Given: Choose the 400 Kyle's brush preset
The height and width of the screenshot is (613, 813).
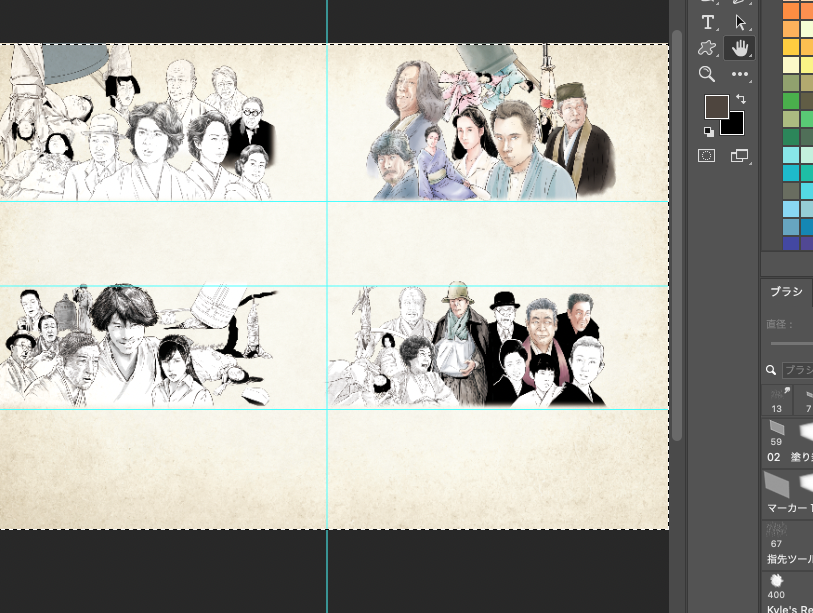Looking at the screenshot, I should [x=788, y=592].
